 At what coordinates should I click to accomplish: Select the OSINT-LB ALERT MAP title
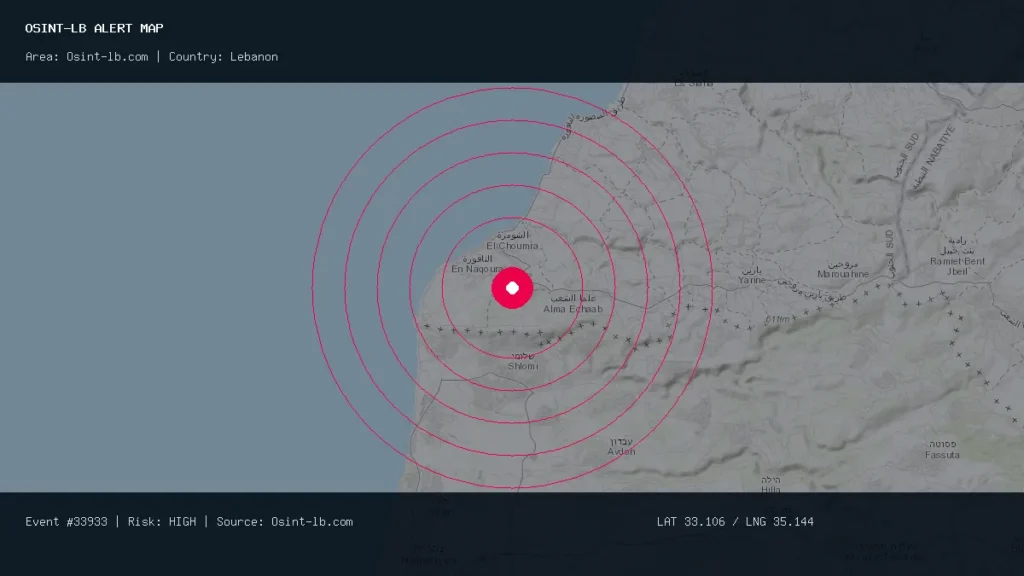(94, 28)
